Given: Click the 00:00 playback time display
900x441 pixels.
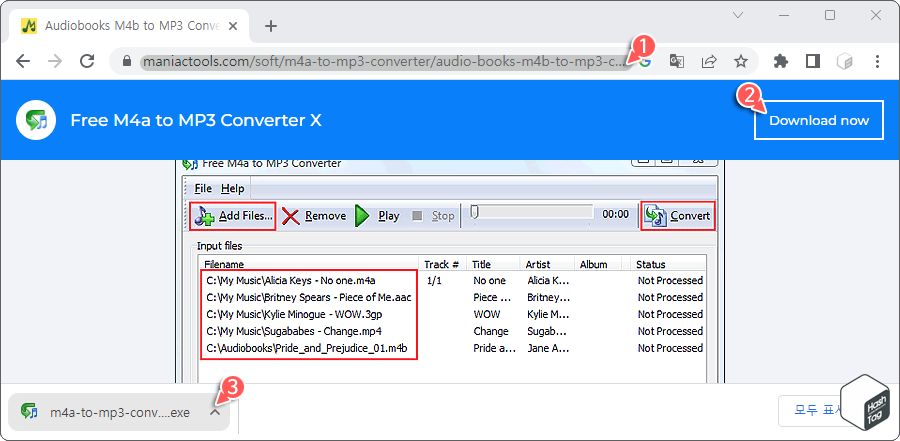Looking at the screenshot, I should pos(615,214).
